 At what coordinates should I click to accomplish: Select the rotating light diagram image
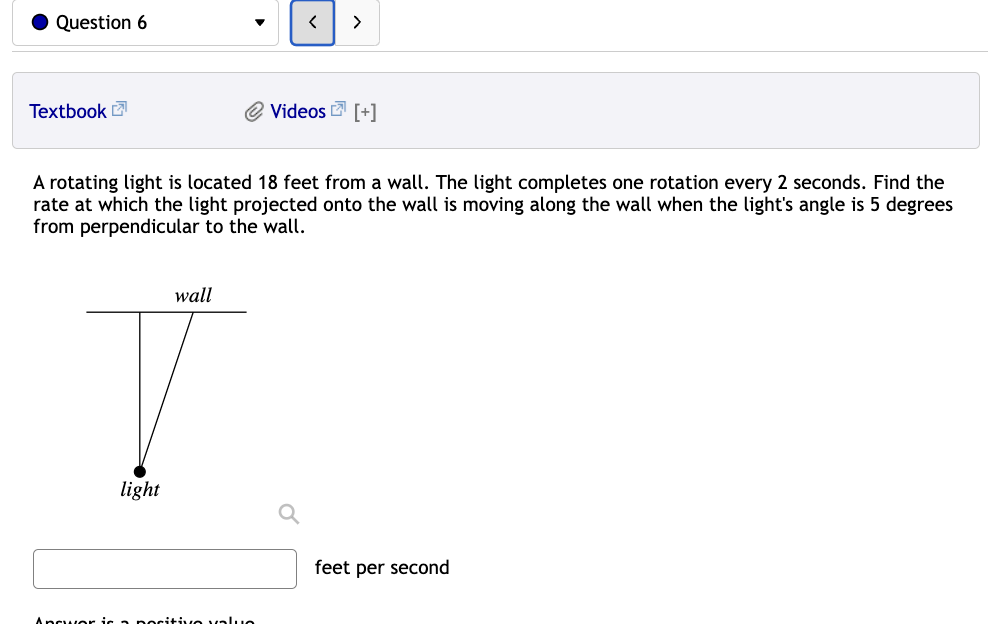coord(165,390)
